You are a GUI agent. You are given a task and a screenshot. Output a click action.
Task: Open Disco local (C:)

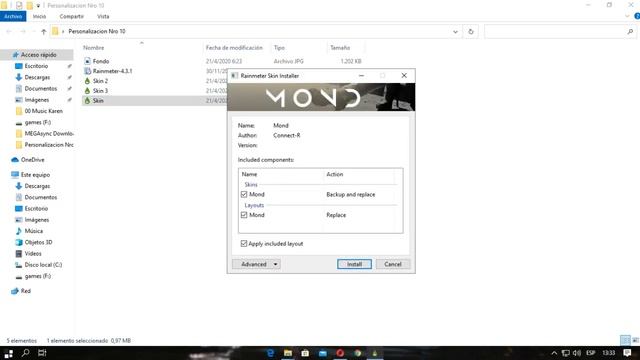43,265
